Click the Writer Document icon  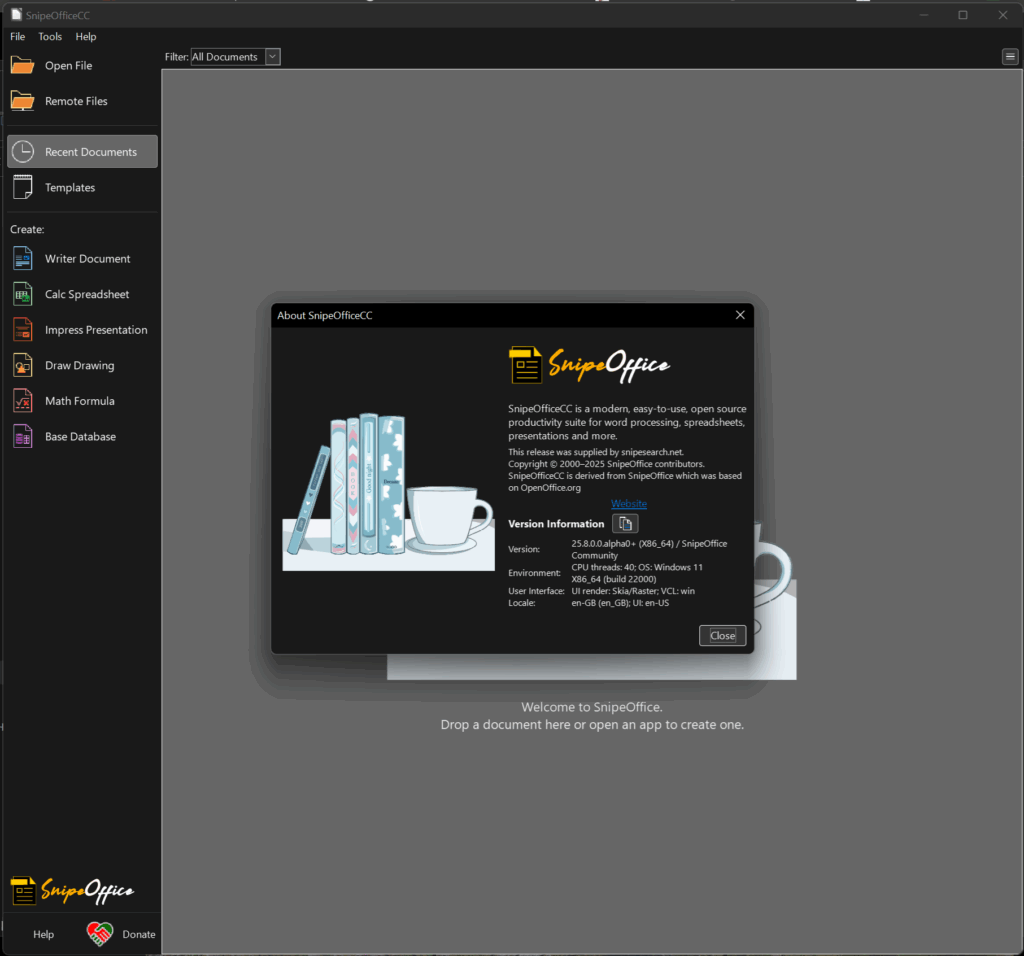(x=22, y=259)
